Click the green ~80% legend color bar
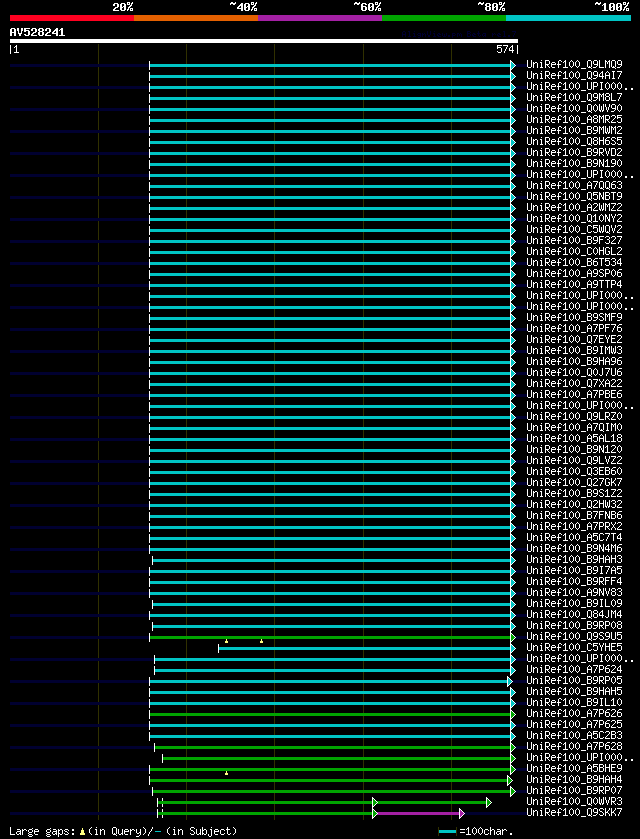The image size is (640, 839). point(444,18)
